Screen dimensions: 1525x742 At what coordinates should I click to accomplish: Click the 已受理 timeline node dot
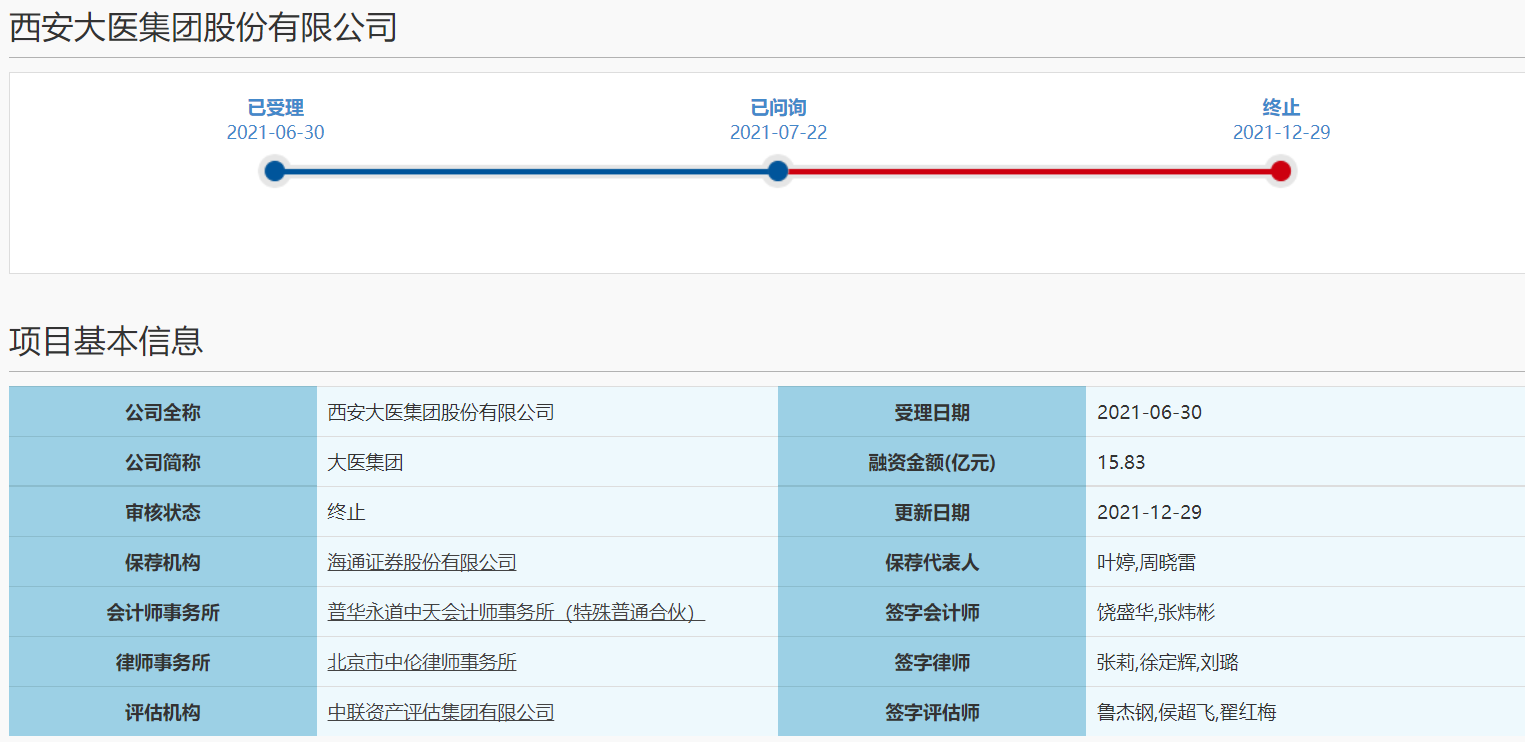275,171
